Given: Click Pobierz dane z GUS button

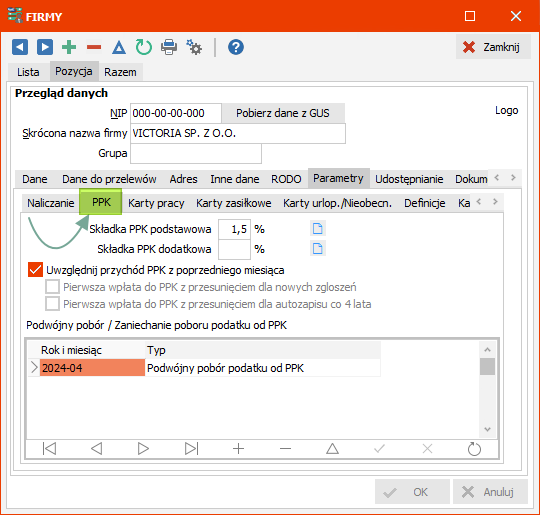Looking at the screenshot, I should tap(283, 113).
